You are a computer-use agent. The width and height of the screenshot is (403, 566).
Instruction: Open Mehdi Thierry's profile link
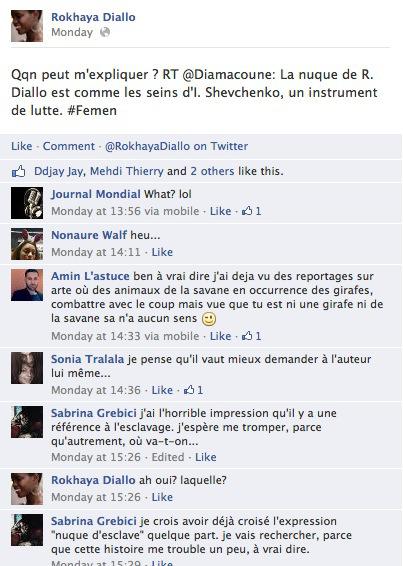pos(127,171)
